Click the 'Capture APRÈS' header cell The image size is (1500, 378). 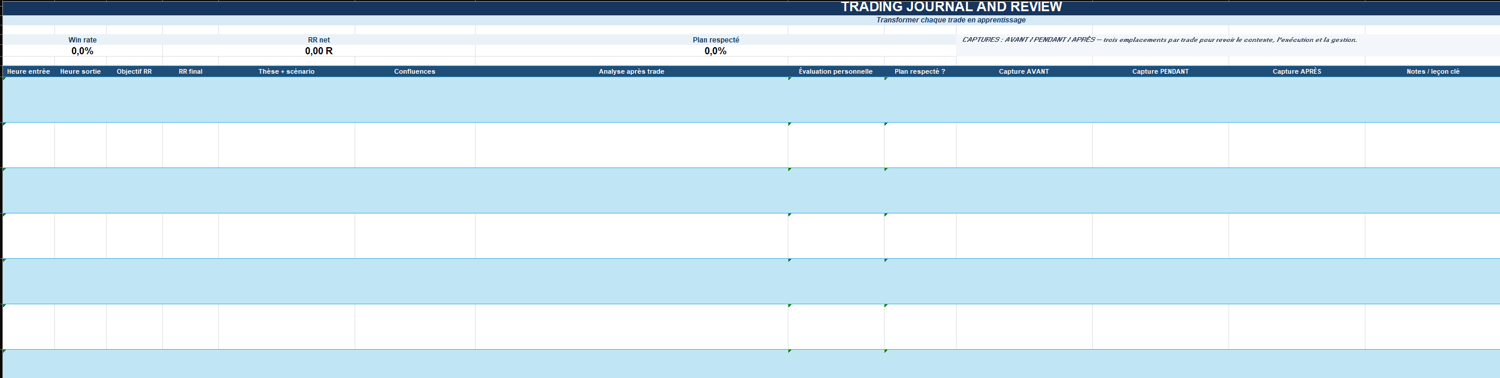click(x=1297, y=72)
